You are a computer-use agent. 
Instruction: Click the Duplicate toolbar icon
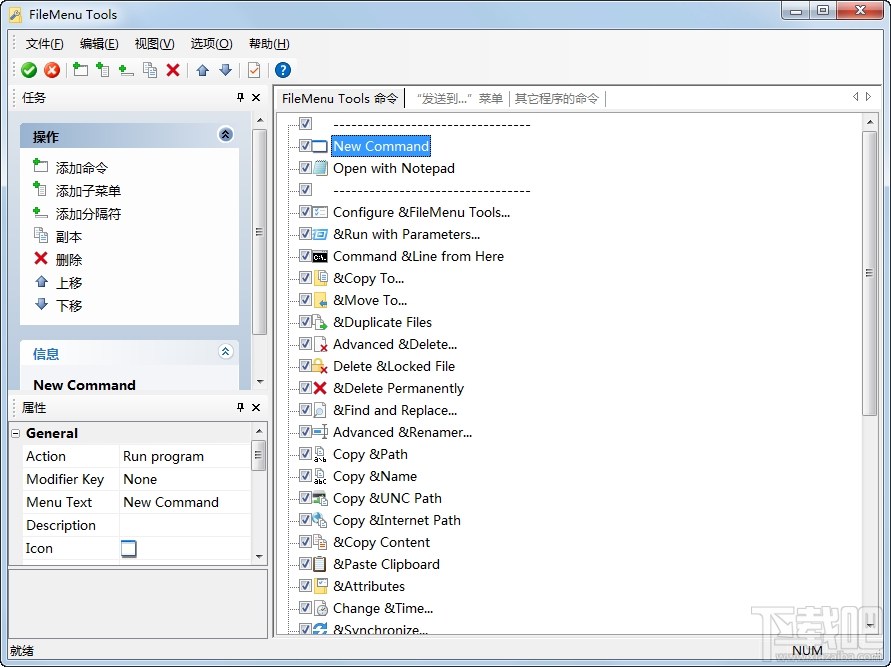(150, 70)
